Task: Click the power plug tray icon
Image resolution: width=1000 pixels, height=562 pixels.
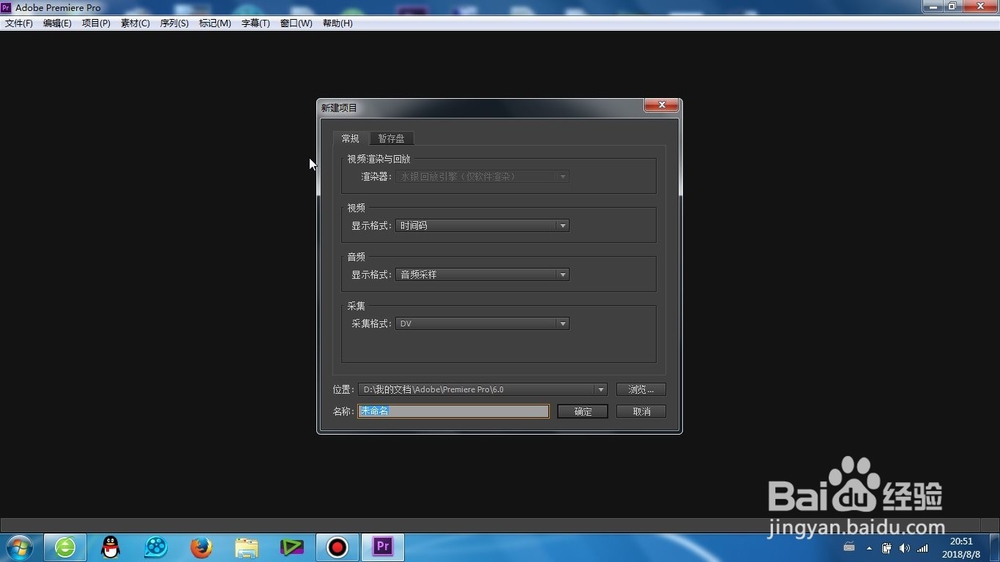Action: tap(886, 548)
